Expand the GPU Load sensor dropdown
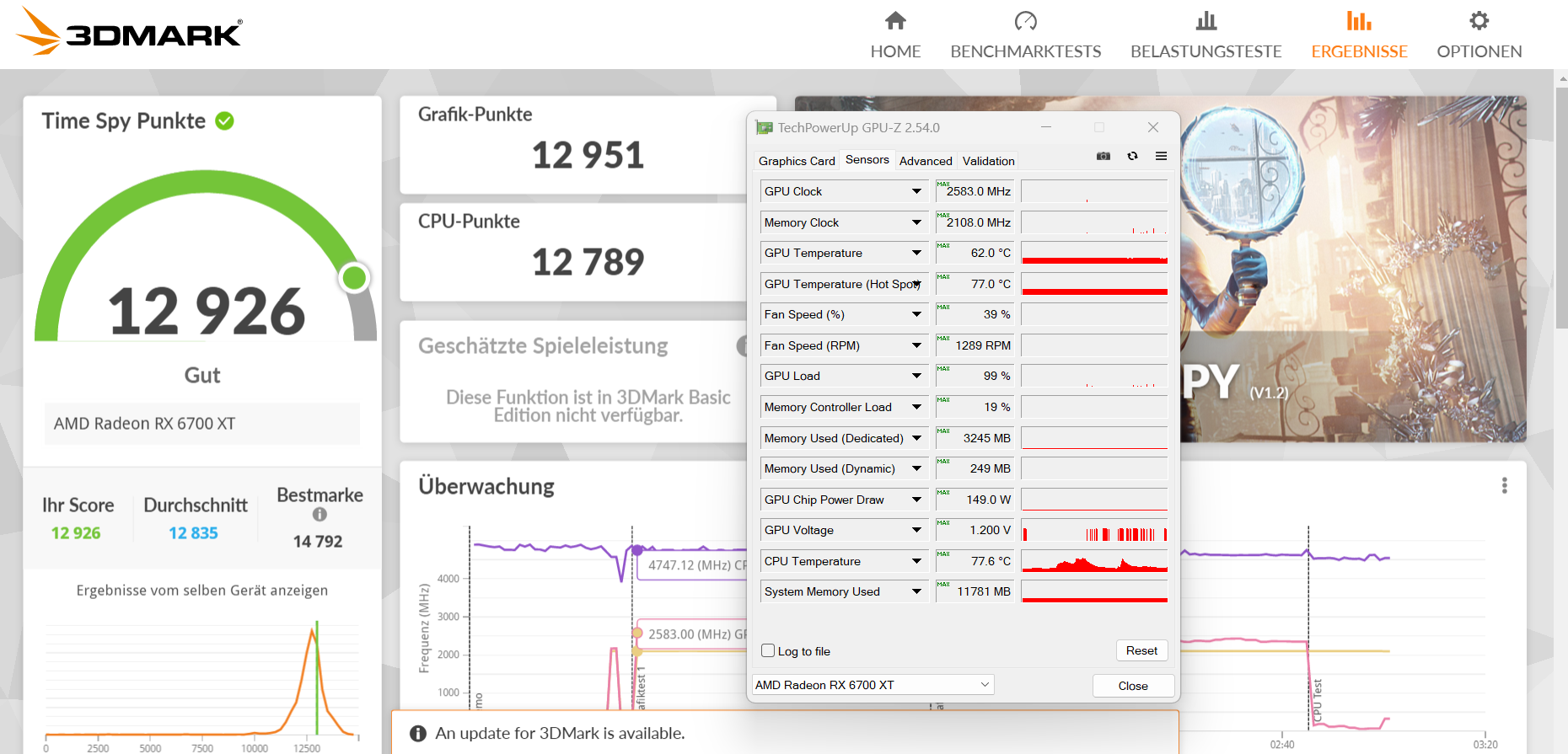The height and width of the screenshot is (754, 1568). point(916,376)
